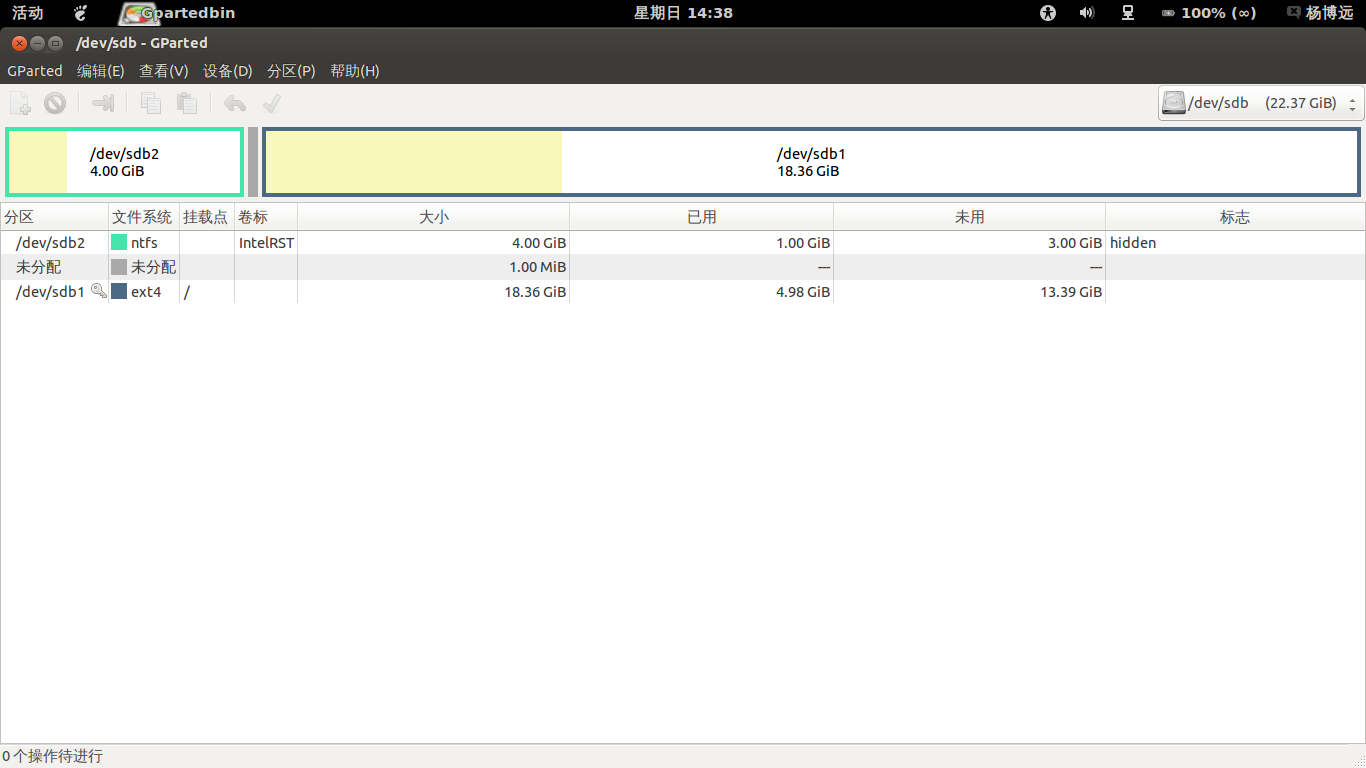Screen dimensions: 1366x768
Task: Click the 分区 column header
Action: coord(54,217)
